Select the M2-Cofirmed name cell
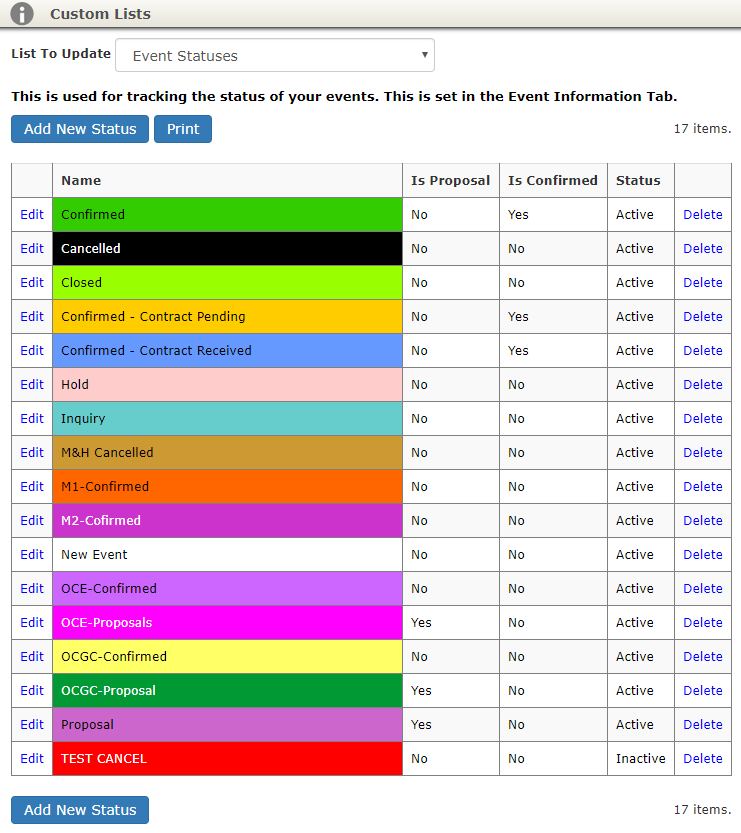 [x=227, y=521]
